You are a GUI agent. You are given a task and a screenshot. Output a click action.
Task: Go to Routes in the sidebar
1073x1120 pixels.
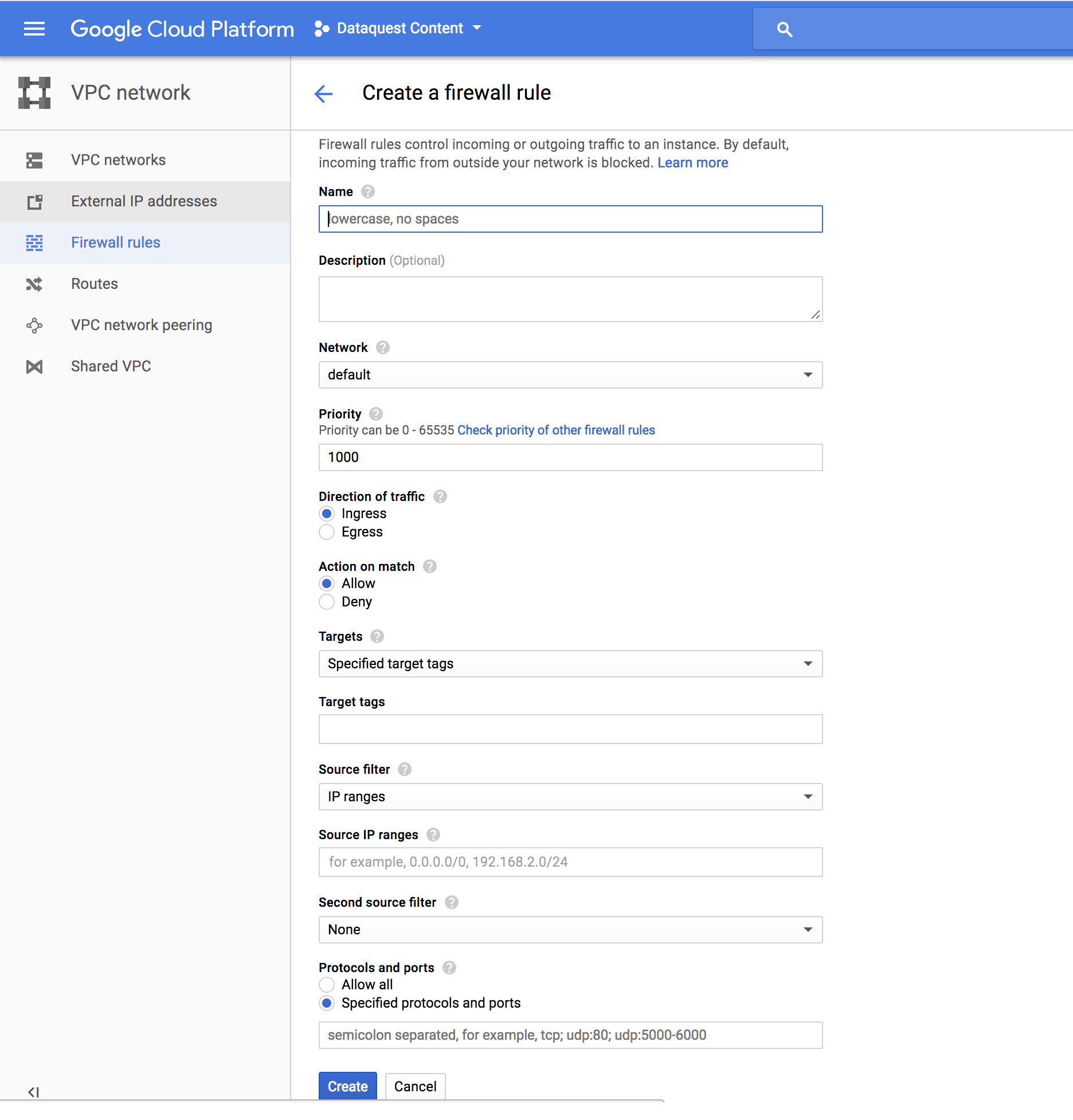point(95,284)
